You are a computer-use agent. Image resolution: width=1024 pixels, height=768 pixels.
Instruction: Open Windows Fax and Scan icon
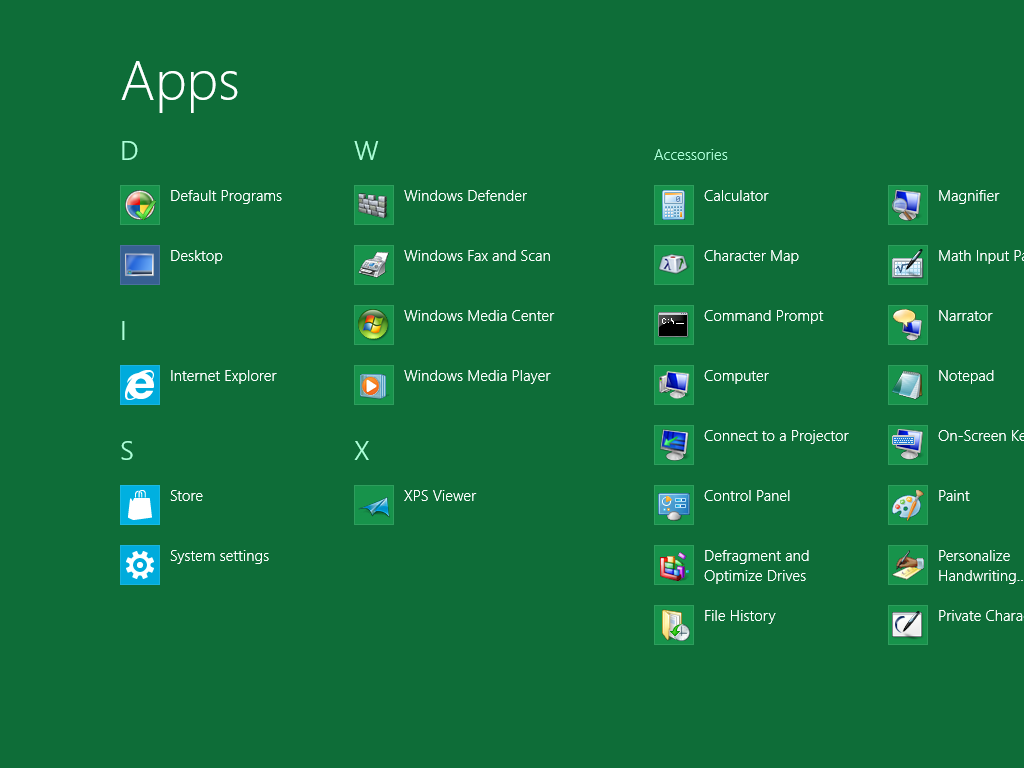point(374,264)
